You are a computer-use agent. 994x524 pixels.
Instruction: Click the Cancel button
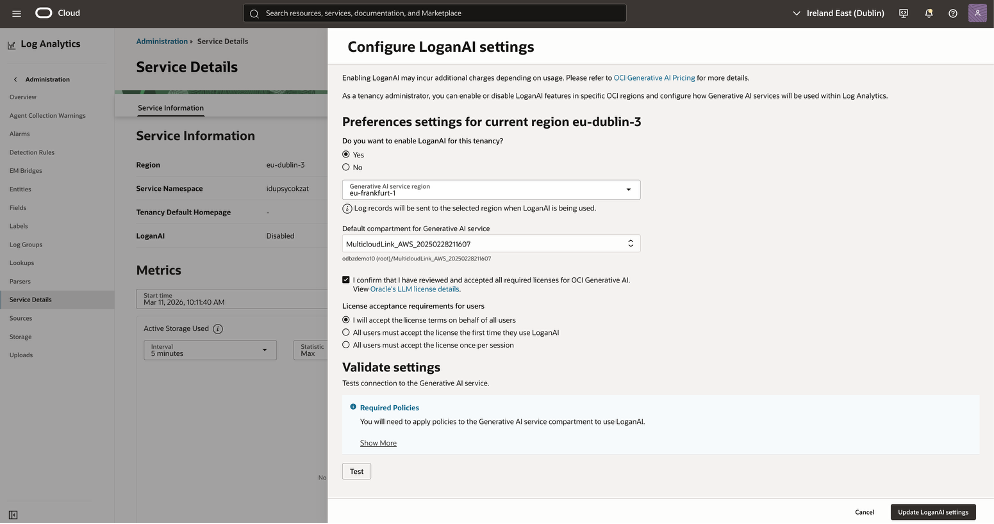[864, 512]
